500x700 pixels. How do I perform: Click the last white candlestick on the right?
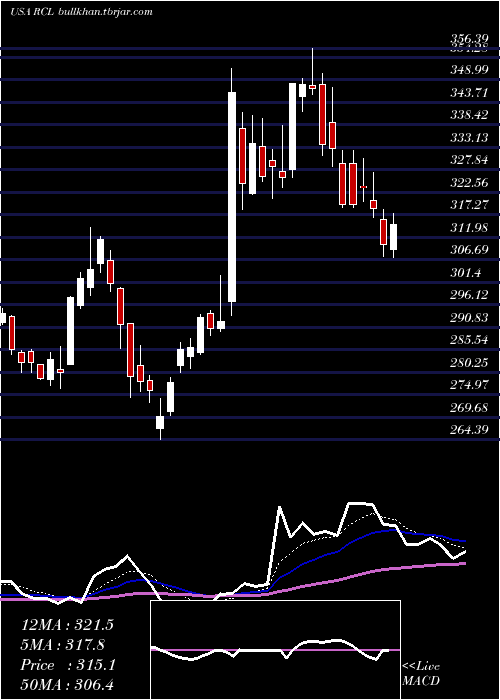click(x=393, y=237)
